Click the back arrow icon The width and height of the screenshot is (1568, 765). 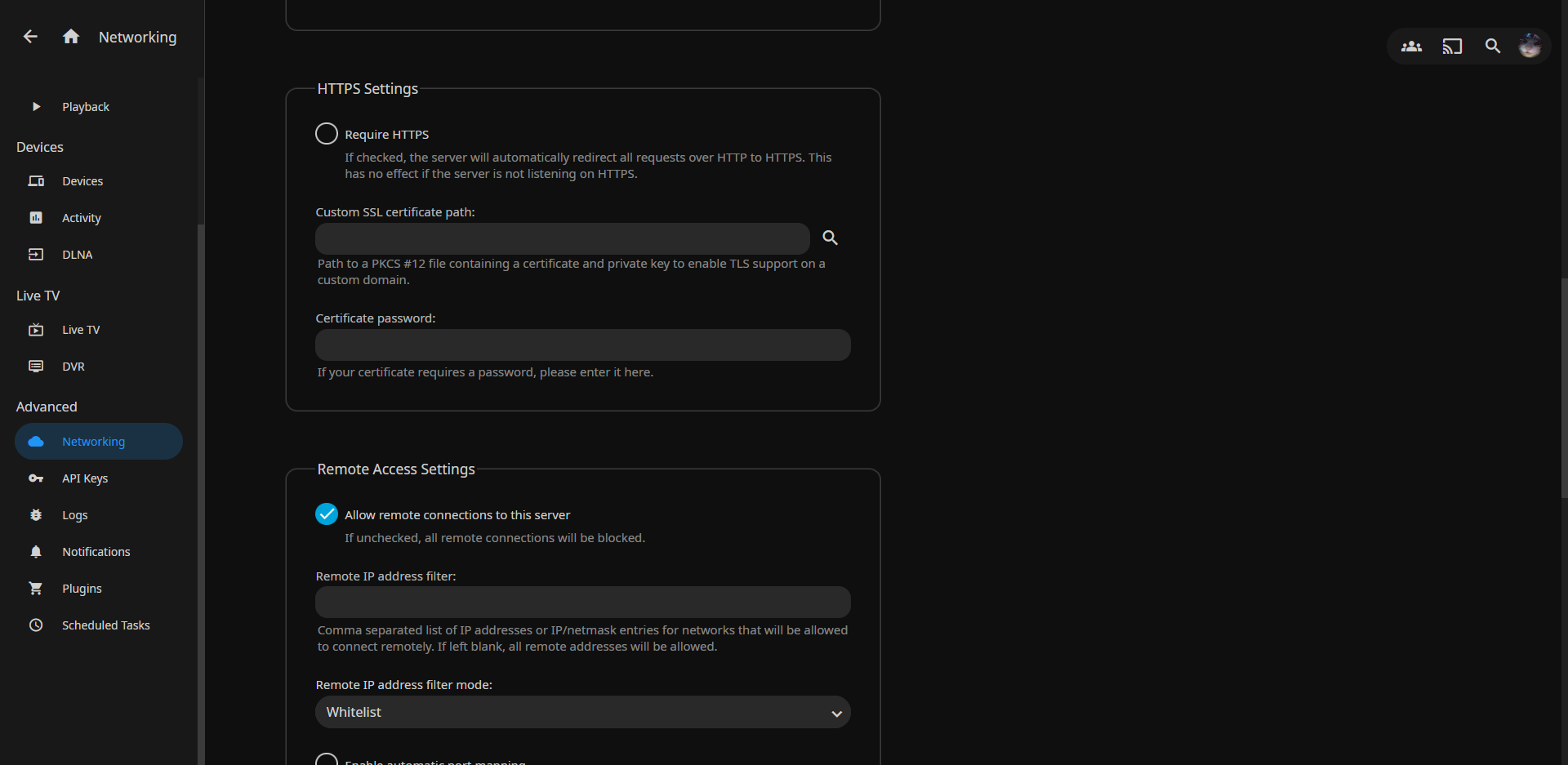coord(30,37)
